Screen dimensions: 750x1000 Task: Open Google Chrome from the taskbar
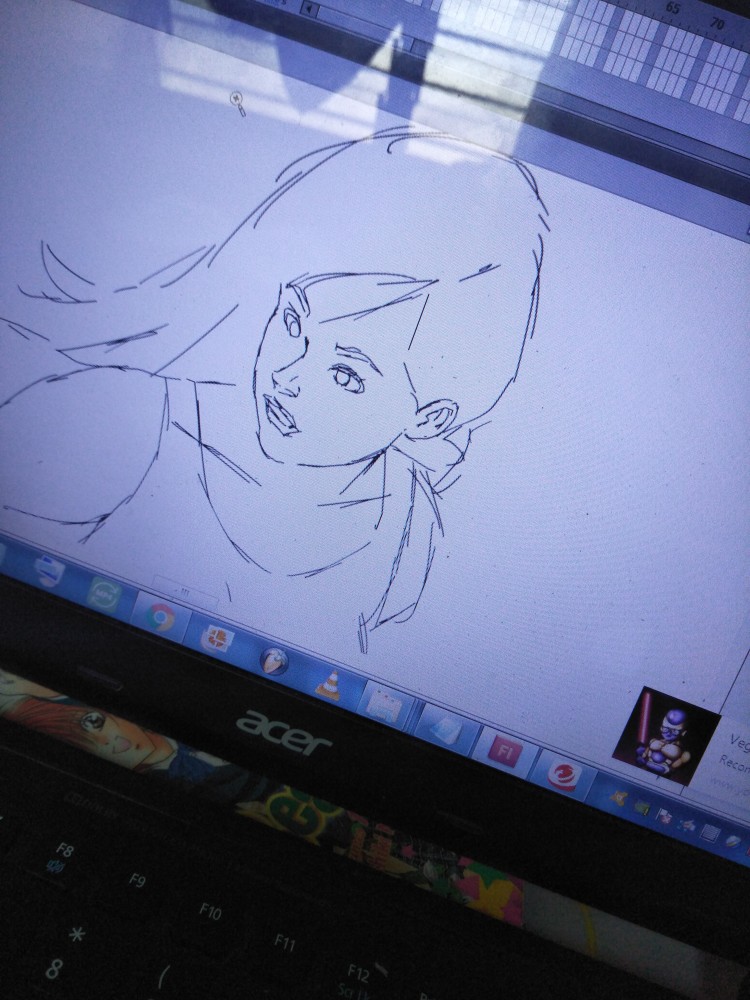pos(161,617)
